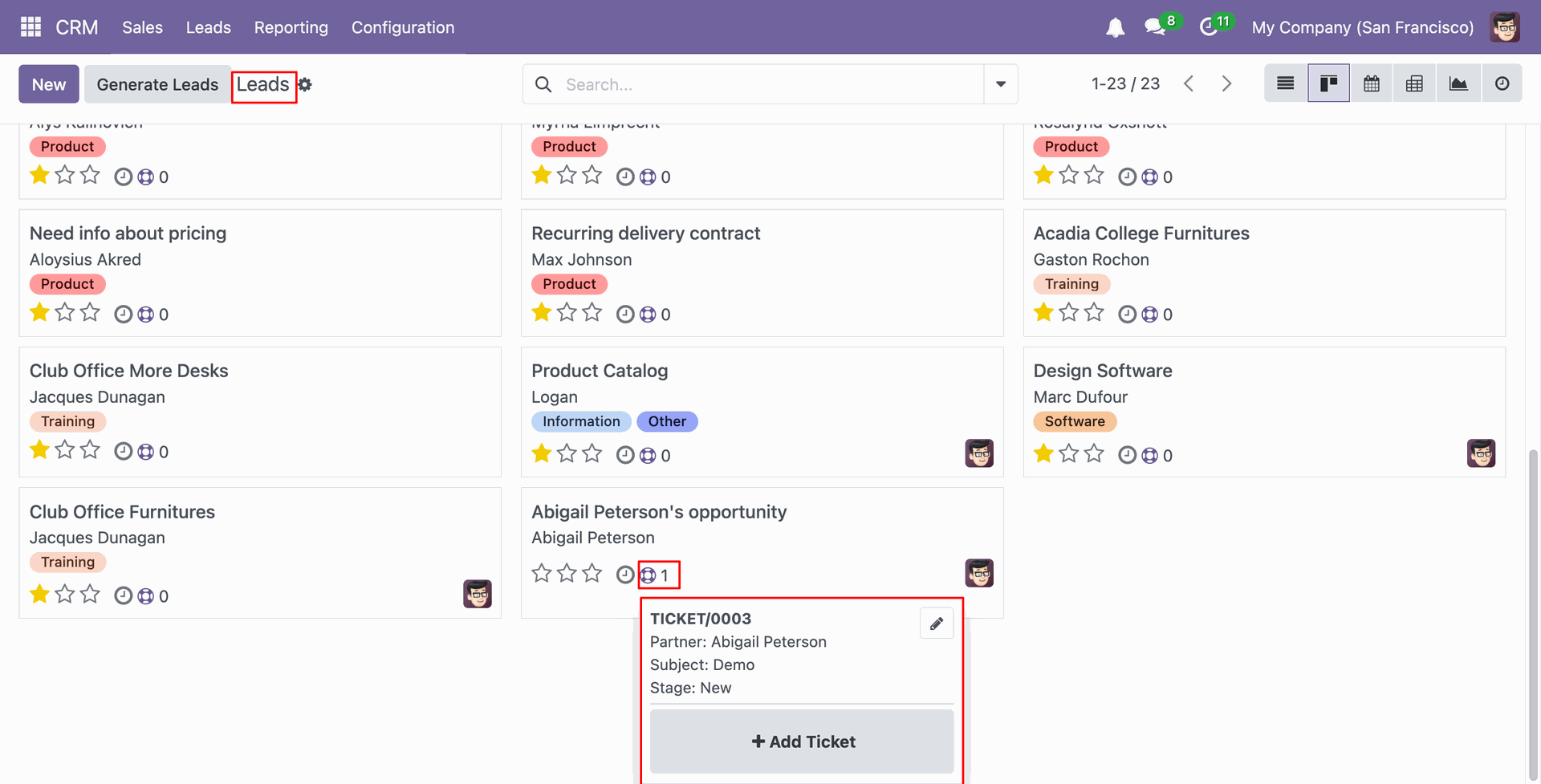This screenshot has height=784, width=1541.
Task: Open the conversations messages icon
Action: [x=1156, y=27]
